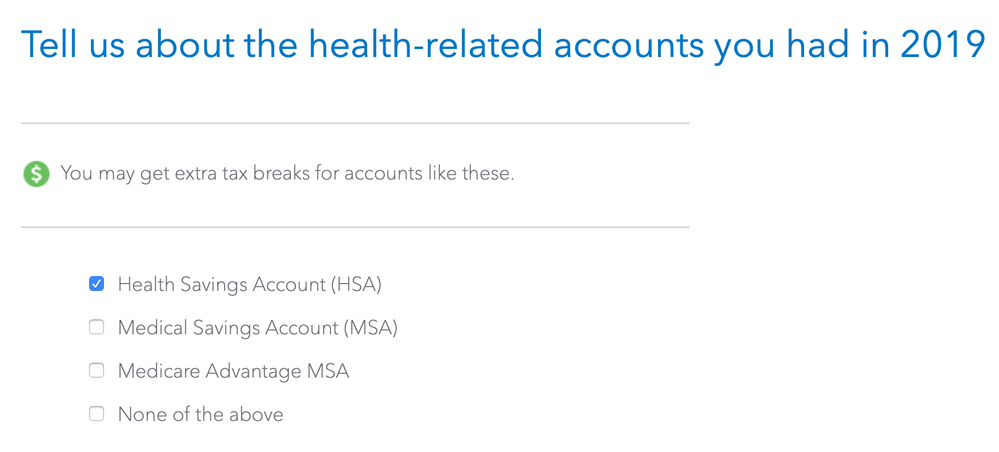The image size is (999, 452).
Task: Tick the Medicare Advantage MSA checkbox
Action: 96,371
